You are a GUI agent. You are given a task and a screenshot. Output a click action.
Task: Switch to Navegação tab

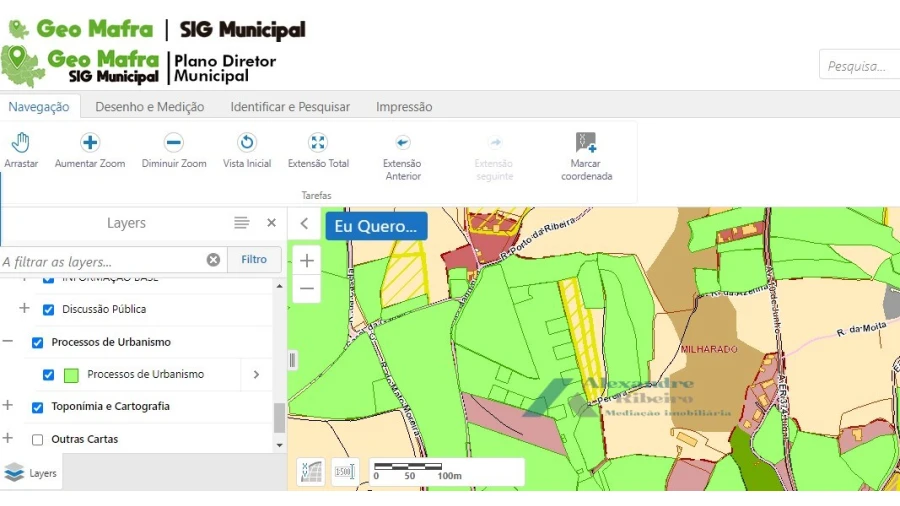click(38, 107)
